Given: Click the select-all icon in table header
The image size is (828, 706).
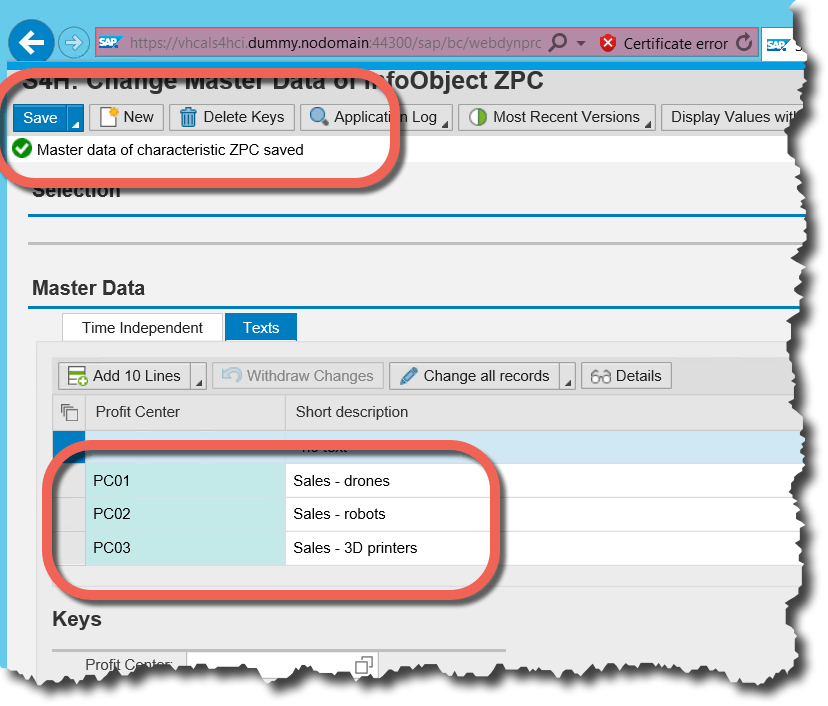Looking at the screenshot, I should [69, 412].
